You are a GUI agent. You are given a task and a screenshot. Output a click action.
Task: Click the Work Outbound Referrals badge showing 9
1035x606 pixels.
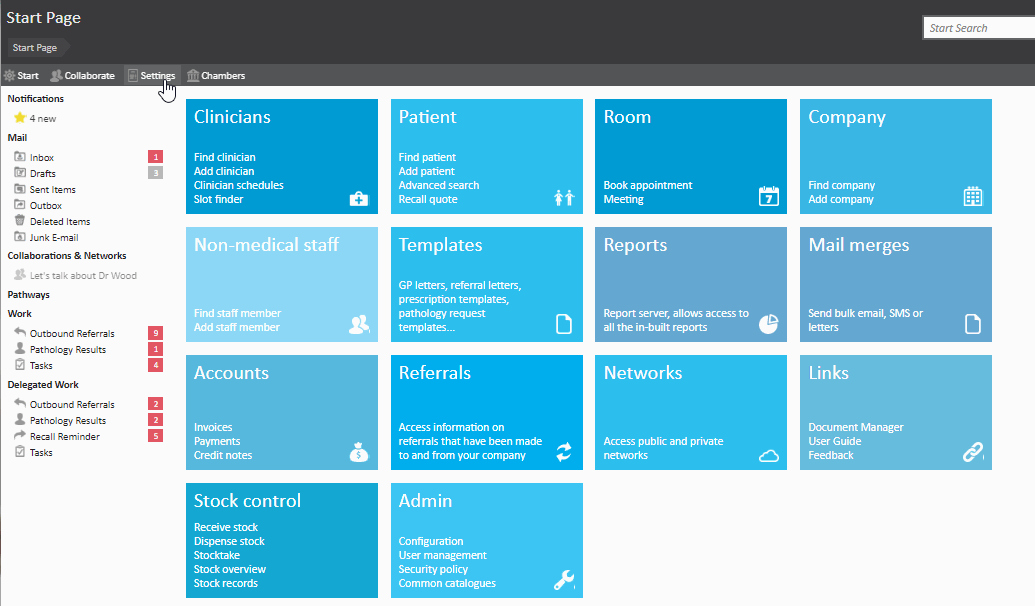pos(155,333)
